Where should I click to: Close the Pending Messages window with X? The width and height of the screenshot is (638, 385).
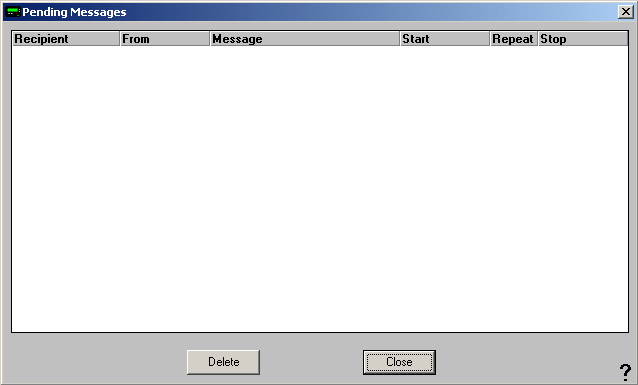pos(625,12)
